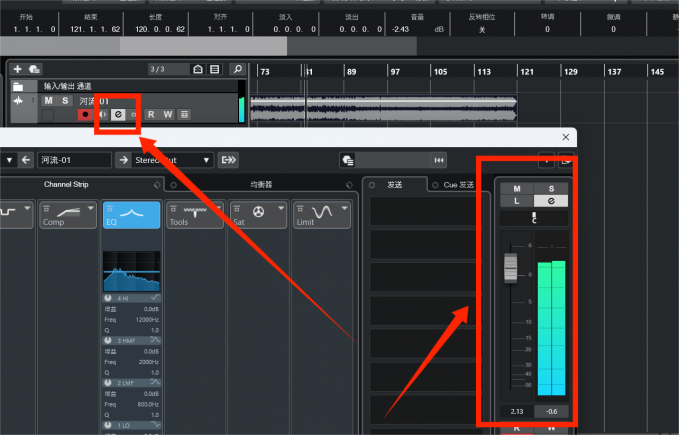Open the track lanes display icon
Screen dimensions: 679x435
coord(184,114)
